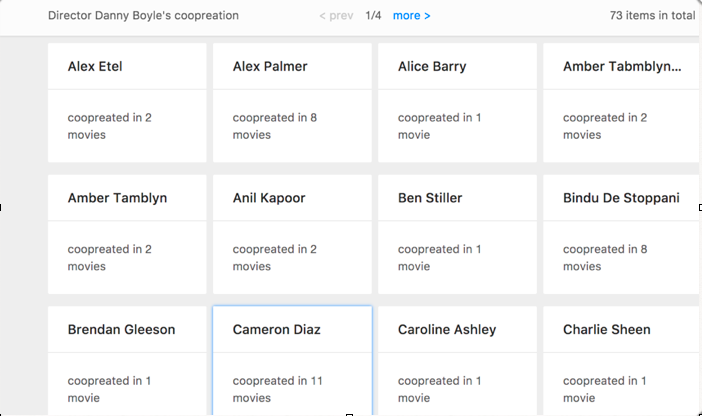Click the highlighted Cameron Diaz card
Screen dimensions: 702x416
click(292, 361)
